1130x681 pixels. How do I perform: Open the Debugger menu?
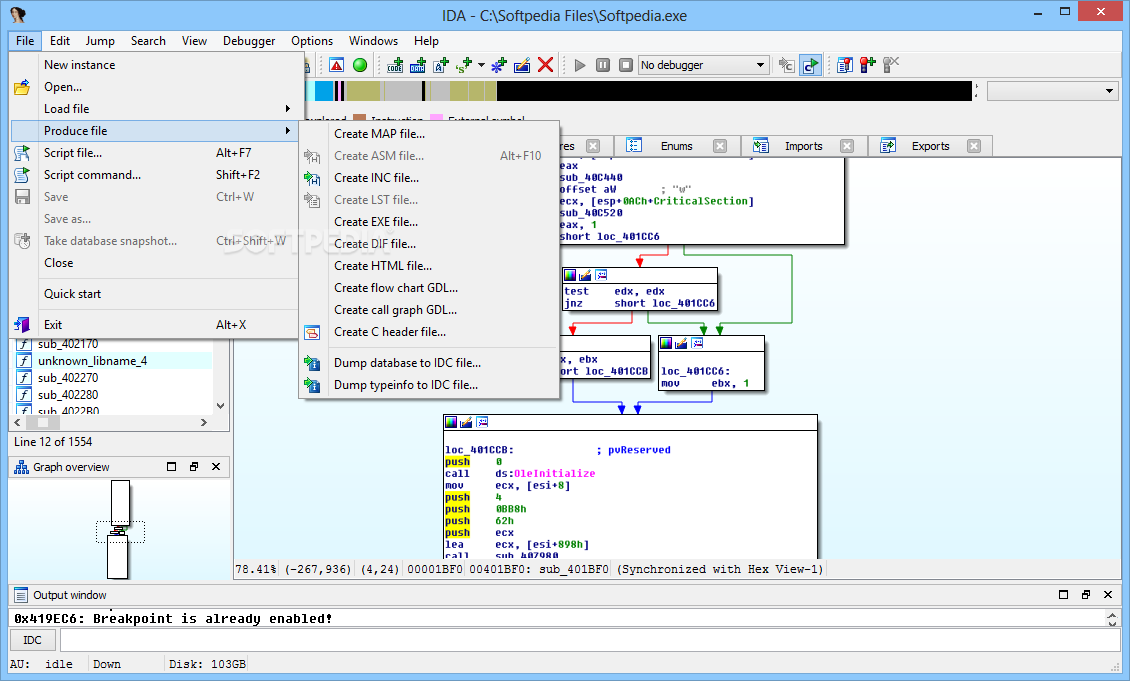coord(249,41)
